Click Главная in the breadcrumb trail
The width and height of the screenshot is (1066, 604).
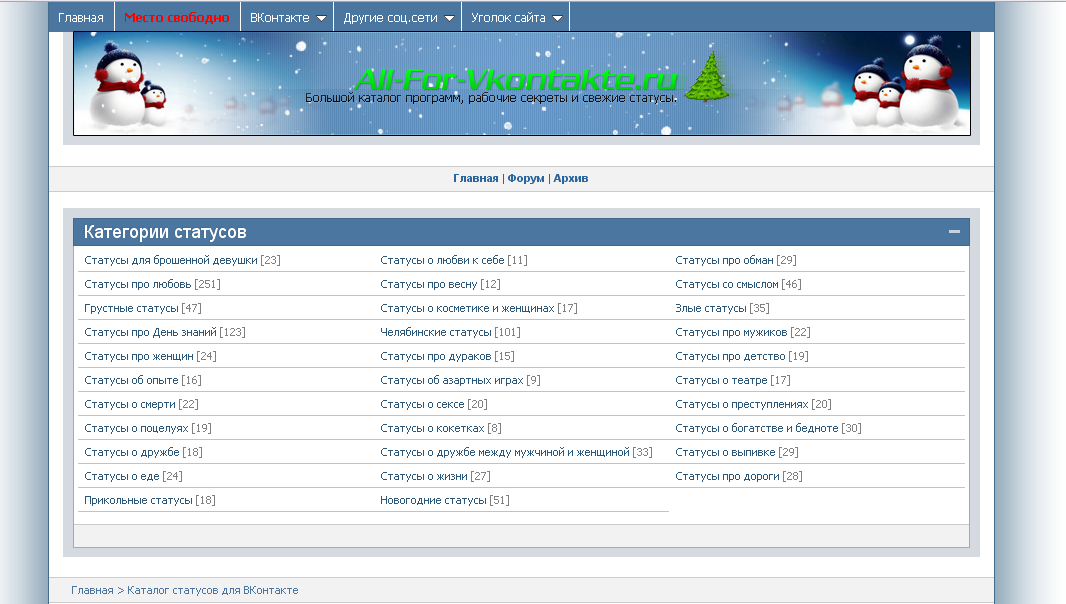pos(92,590)
